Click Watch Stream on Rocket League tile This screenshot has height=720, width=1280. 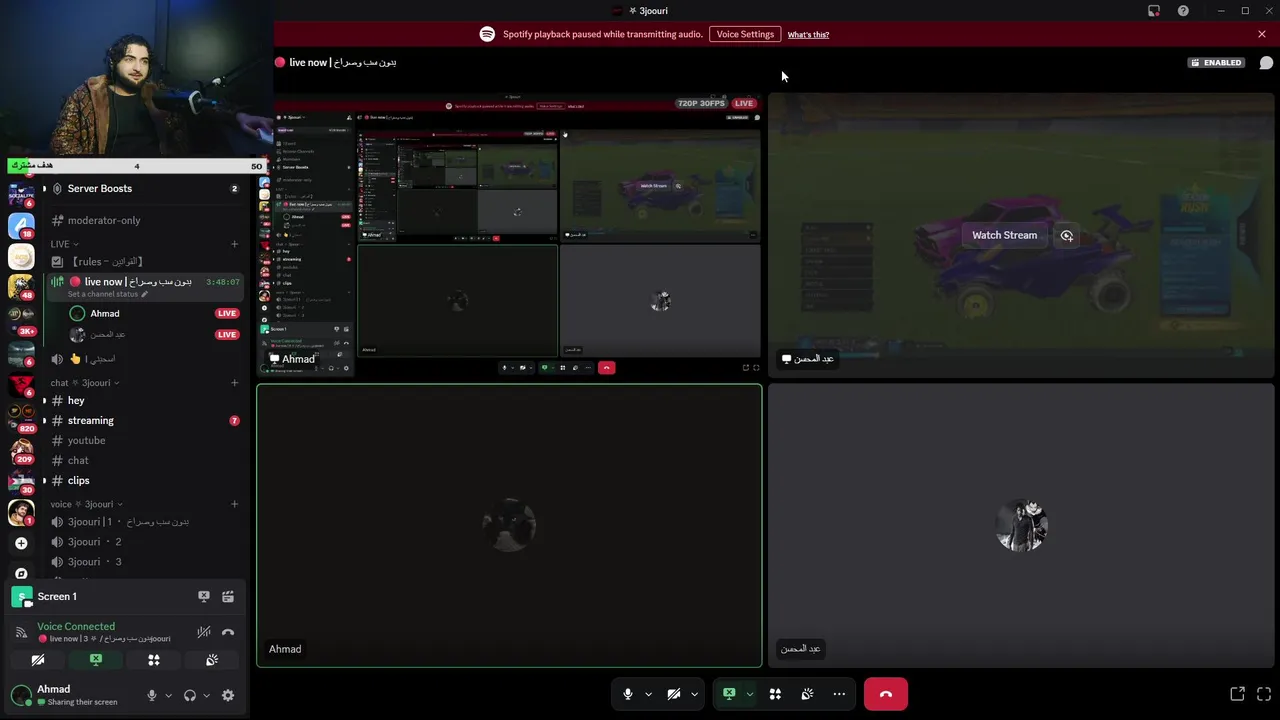(x=1004, y=235)
